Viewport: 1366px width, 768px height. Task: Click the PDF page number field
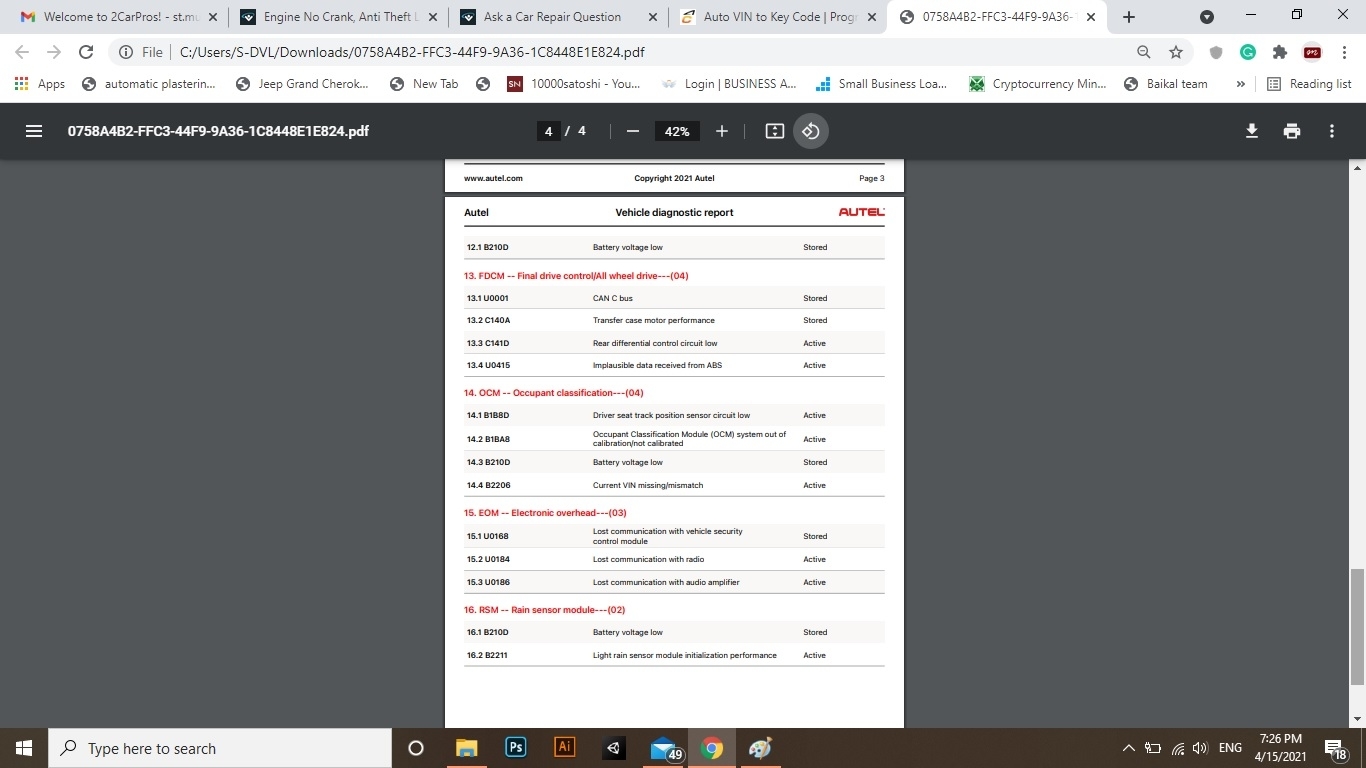(548, 131)
